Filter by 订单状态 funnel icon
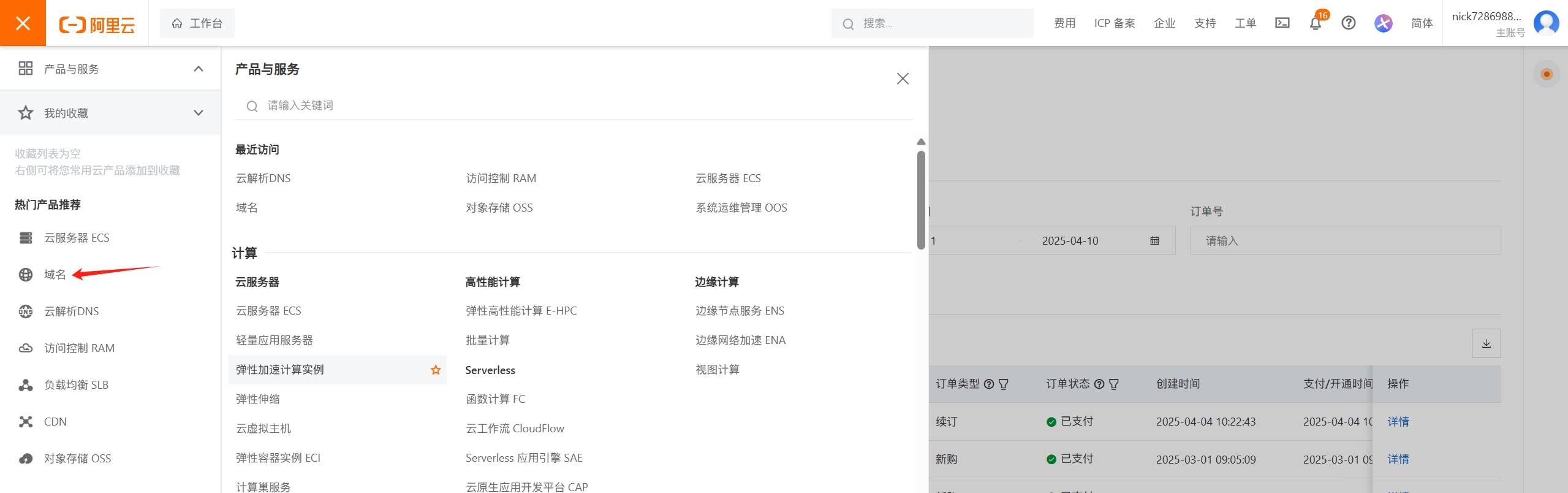 [1114, 384]
